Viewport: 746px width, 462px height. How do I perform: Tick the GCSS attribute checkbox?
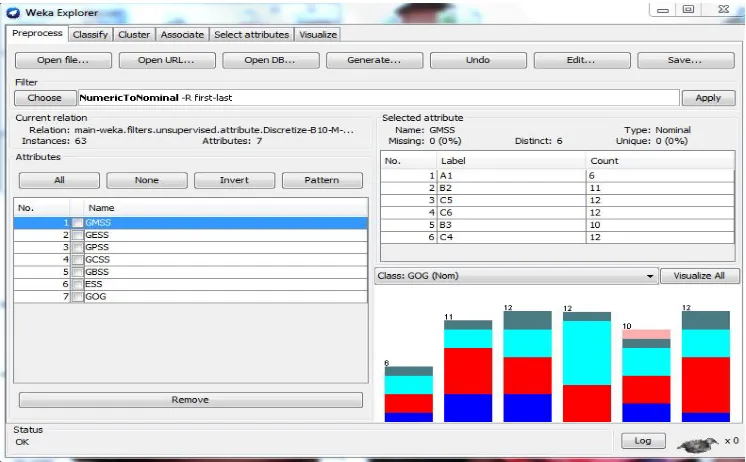(x=77, y=260)
